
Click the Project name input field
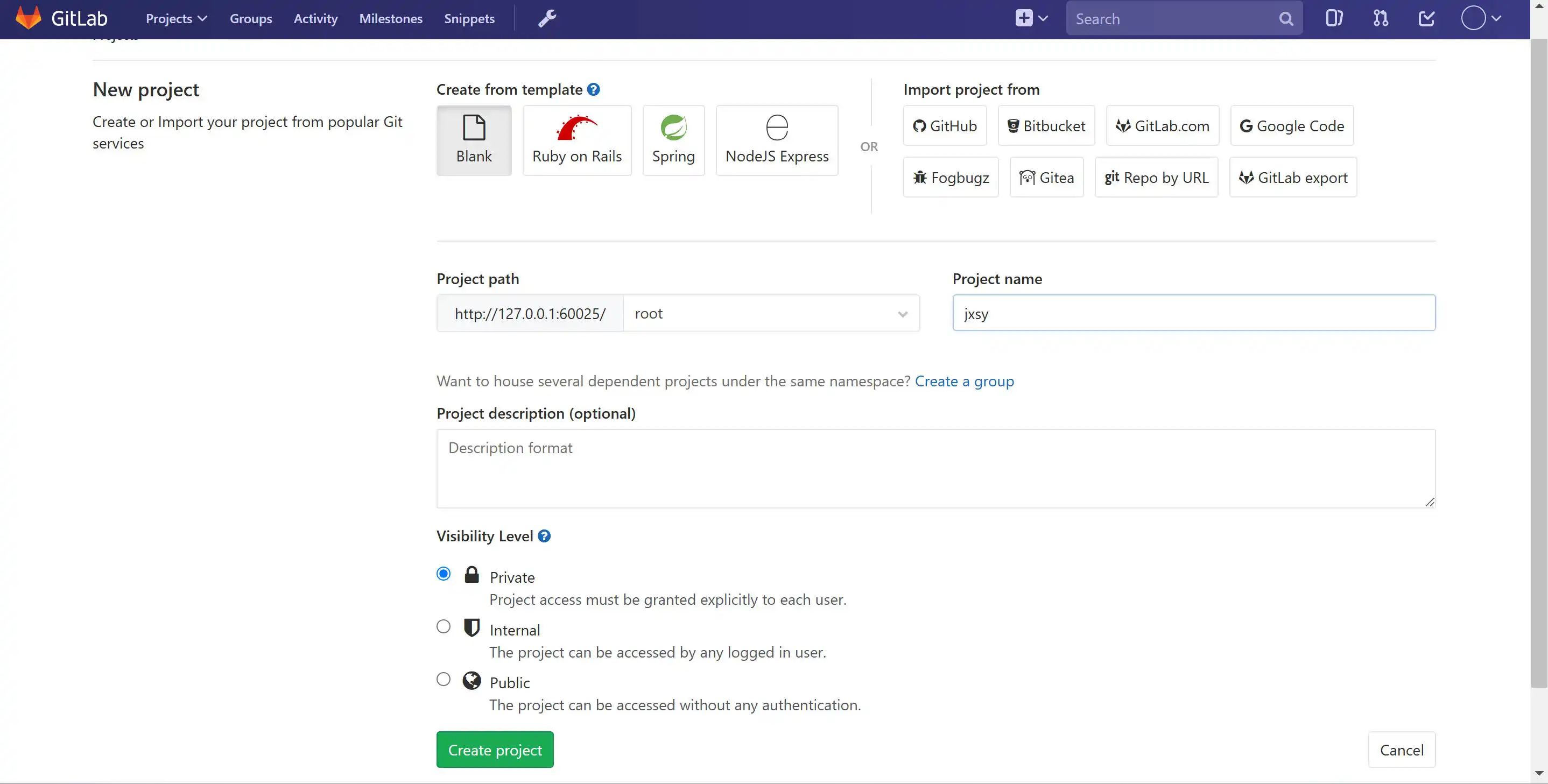[1193, 313]
